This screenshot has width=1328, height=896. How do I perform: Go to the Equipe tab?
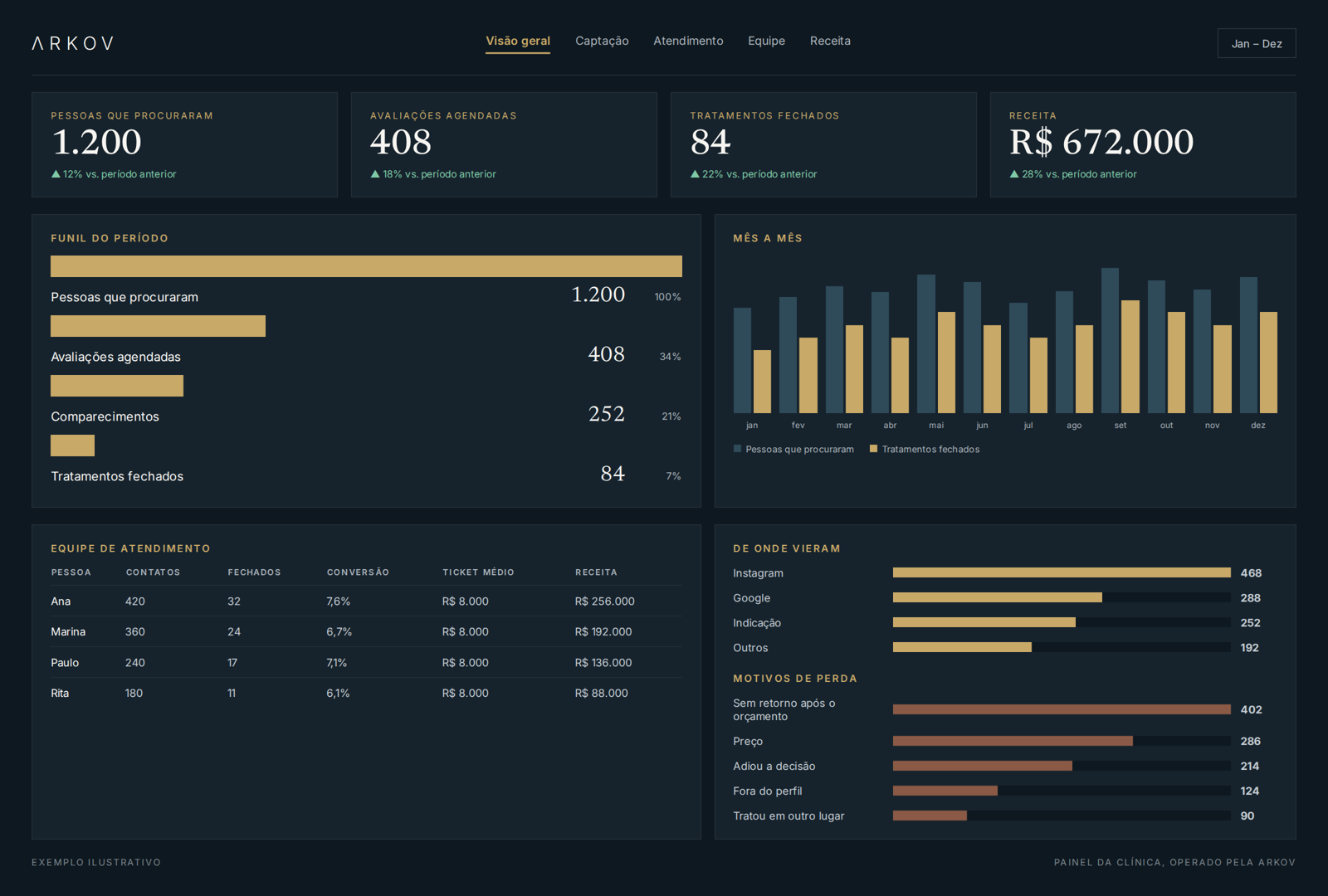point(766,41)
